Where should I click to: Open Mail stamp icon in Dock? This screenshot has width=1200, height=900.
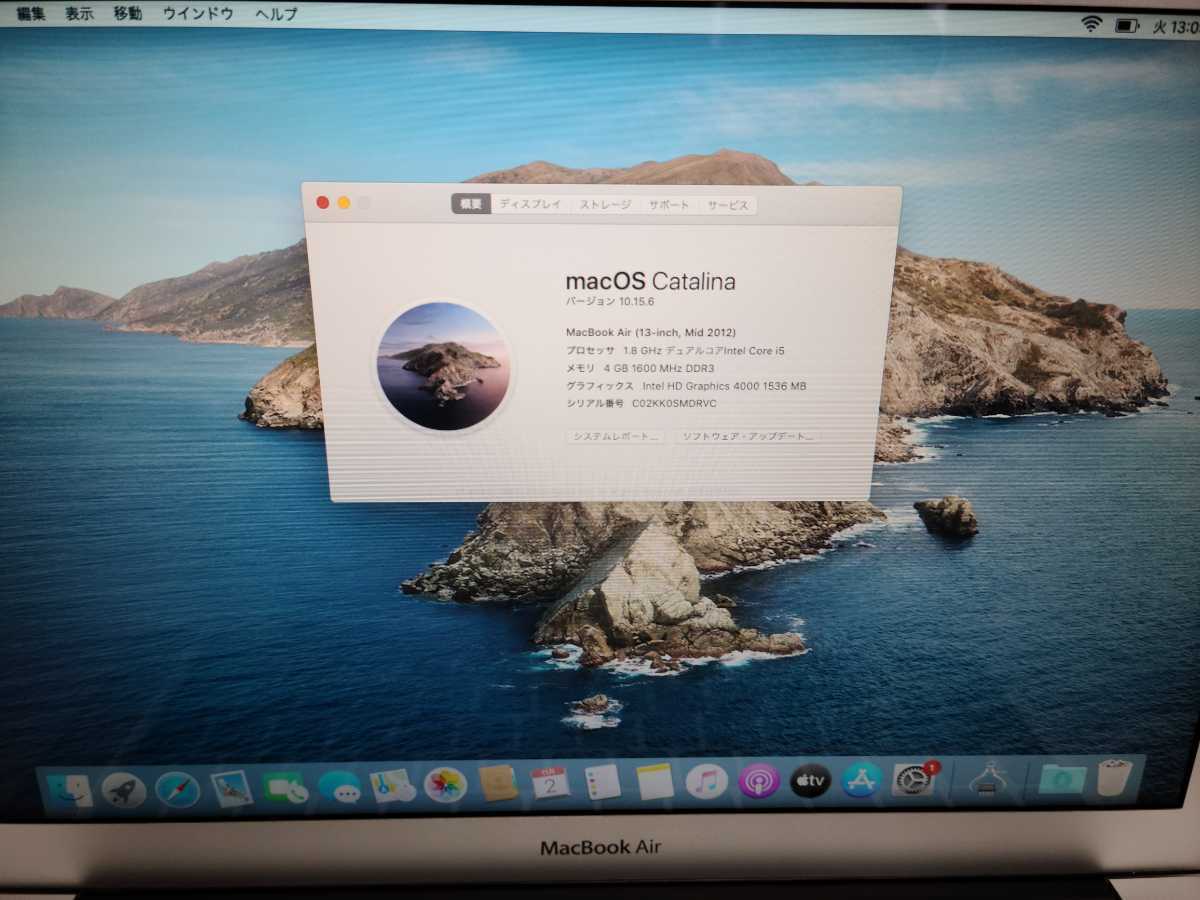tap(232, 788)
